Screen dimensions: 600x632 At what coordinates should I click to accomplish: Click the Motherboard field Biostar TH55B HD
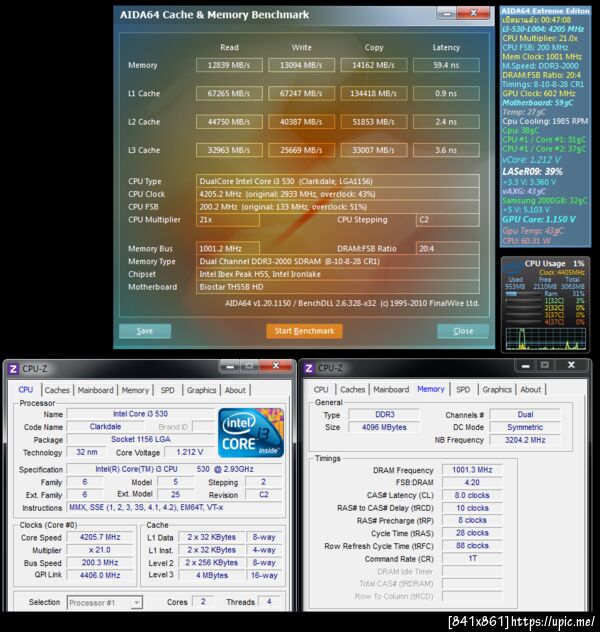[338, 287]
